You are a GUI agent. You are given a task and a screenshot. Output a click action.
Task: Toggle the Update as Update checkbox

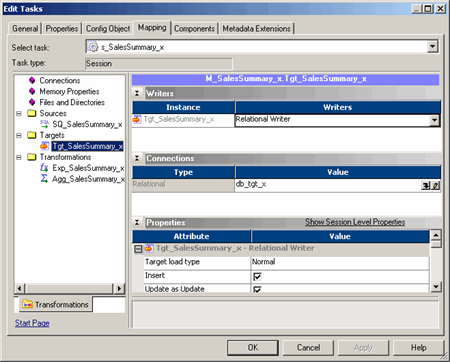(257, 289)
